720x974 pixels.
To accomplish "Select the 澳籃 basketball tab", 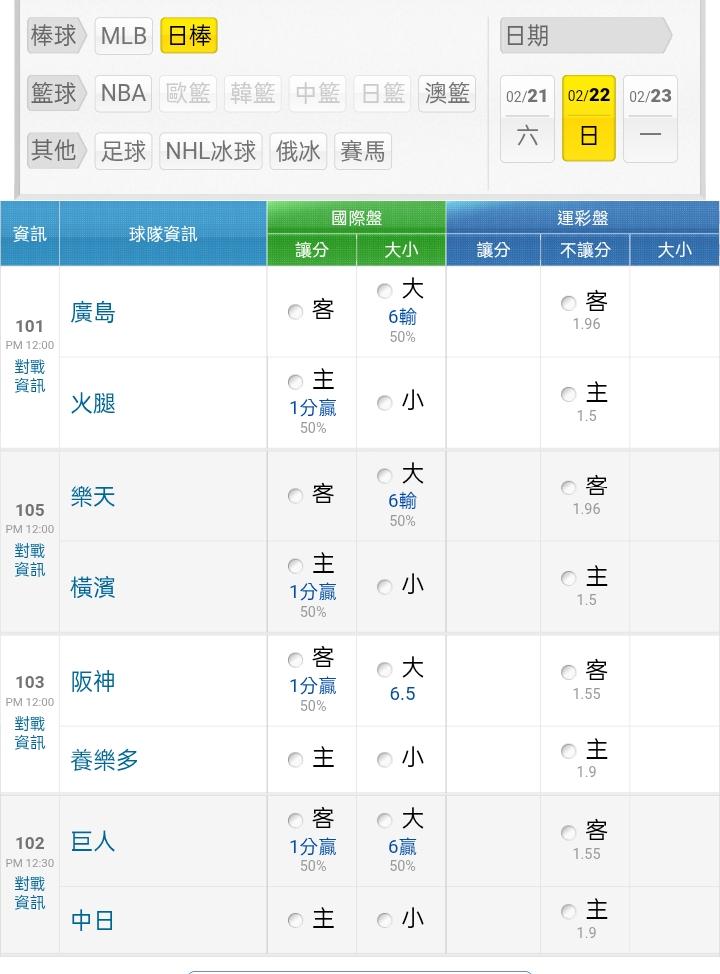I will tap(447, 94).
